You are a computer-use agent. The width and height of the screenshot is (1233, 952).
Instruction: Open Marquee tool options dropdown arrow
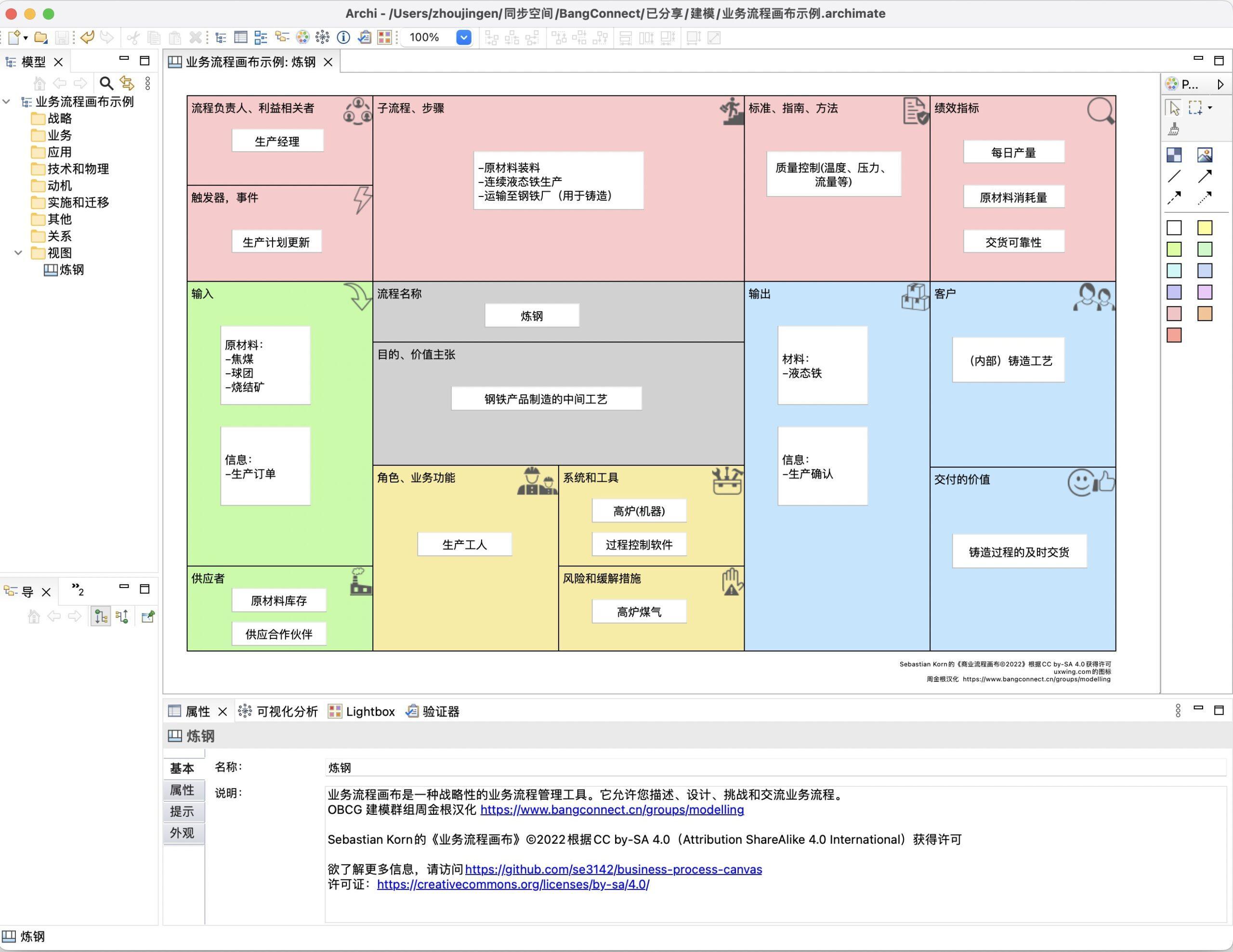coord(1210,108)
